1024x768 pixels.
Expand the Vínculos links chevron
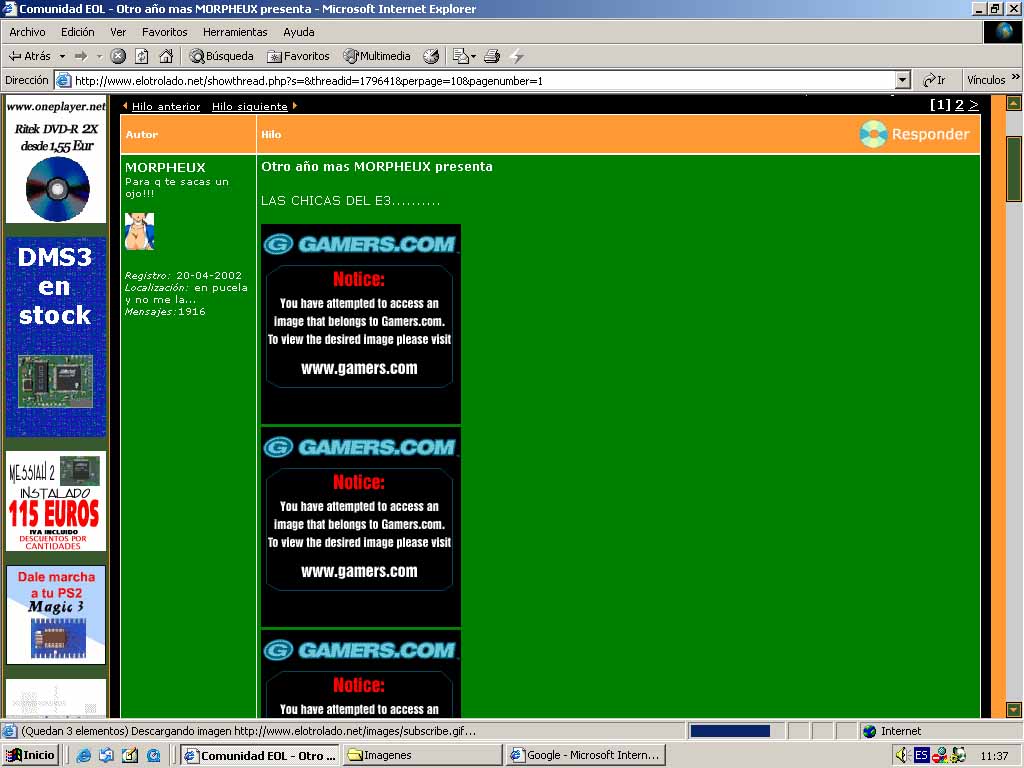[1016, 77]
